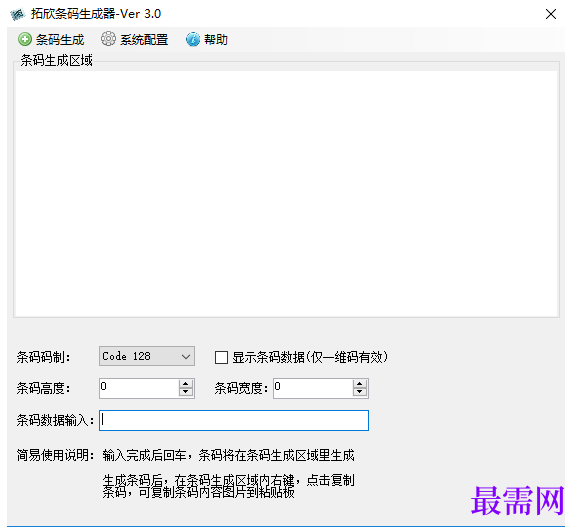Expand the 条码码制 Code 128 dropdown
583x532 pixels.
click(x=186, y=357)
